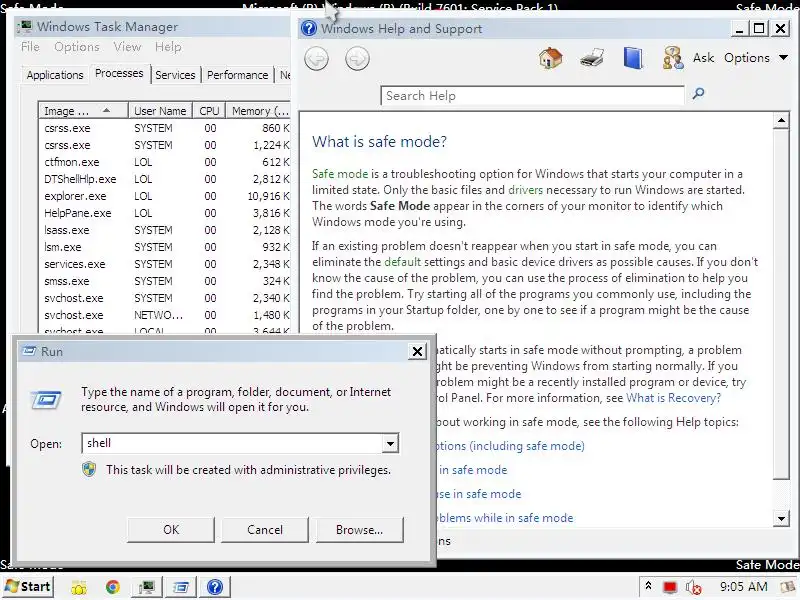Click the Ask text button
This screenshot has height=600, width=800.
[703, 58]
